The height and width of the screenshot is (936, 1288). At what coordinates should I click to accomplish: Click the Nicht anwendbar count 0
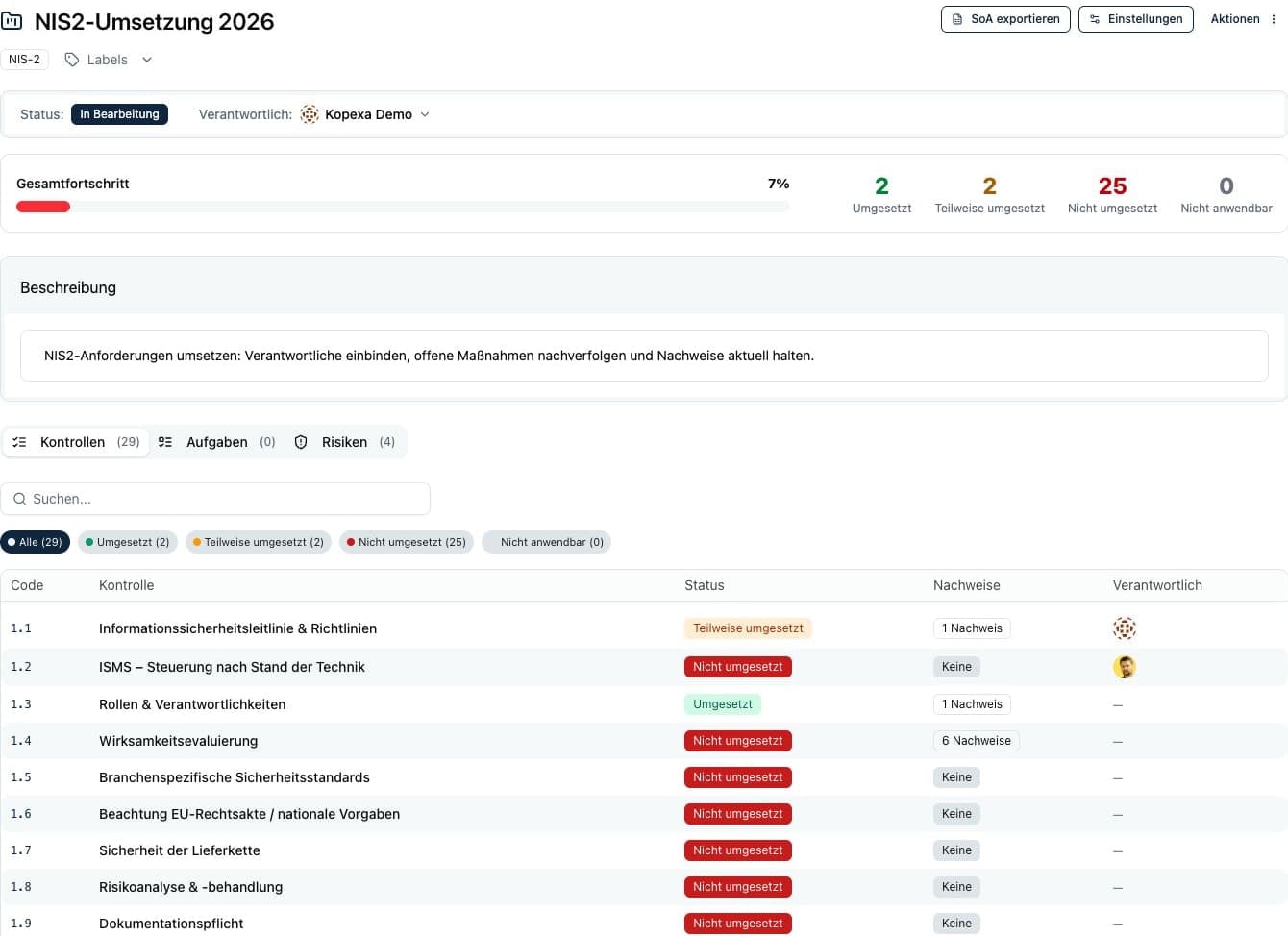tap(1226, 185)
